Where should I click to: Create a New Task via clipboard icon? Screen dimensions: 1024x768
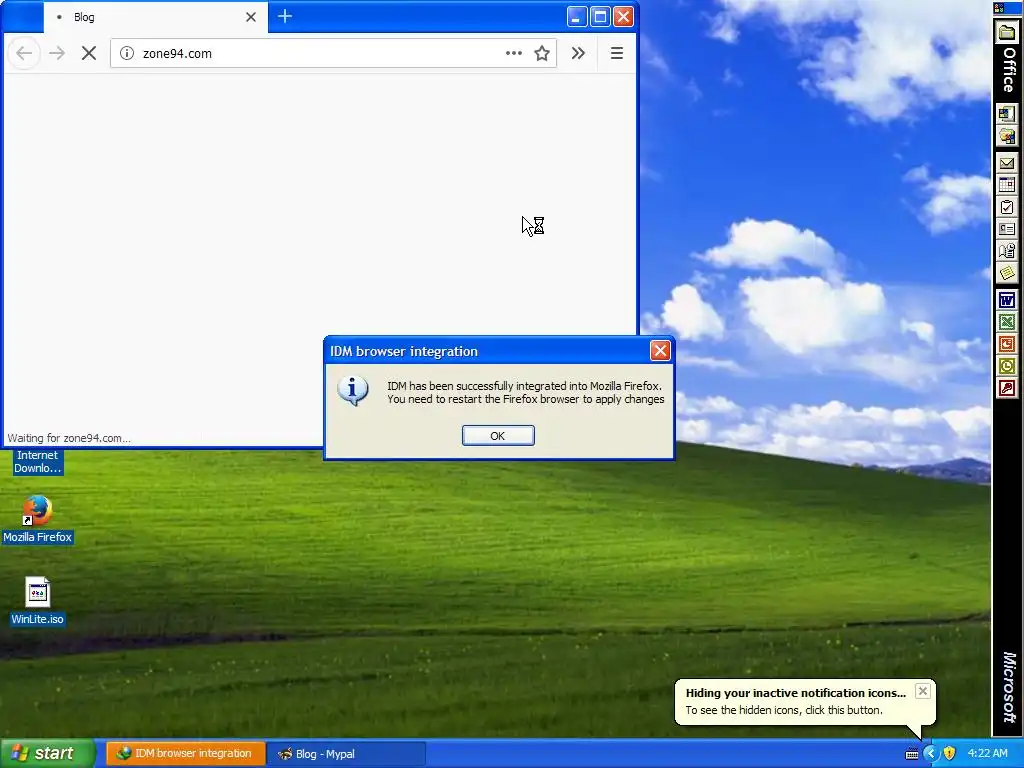(x=1007, y=207)
